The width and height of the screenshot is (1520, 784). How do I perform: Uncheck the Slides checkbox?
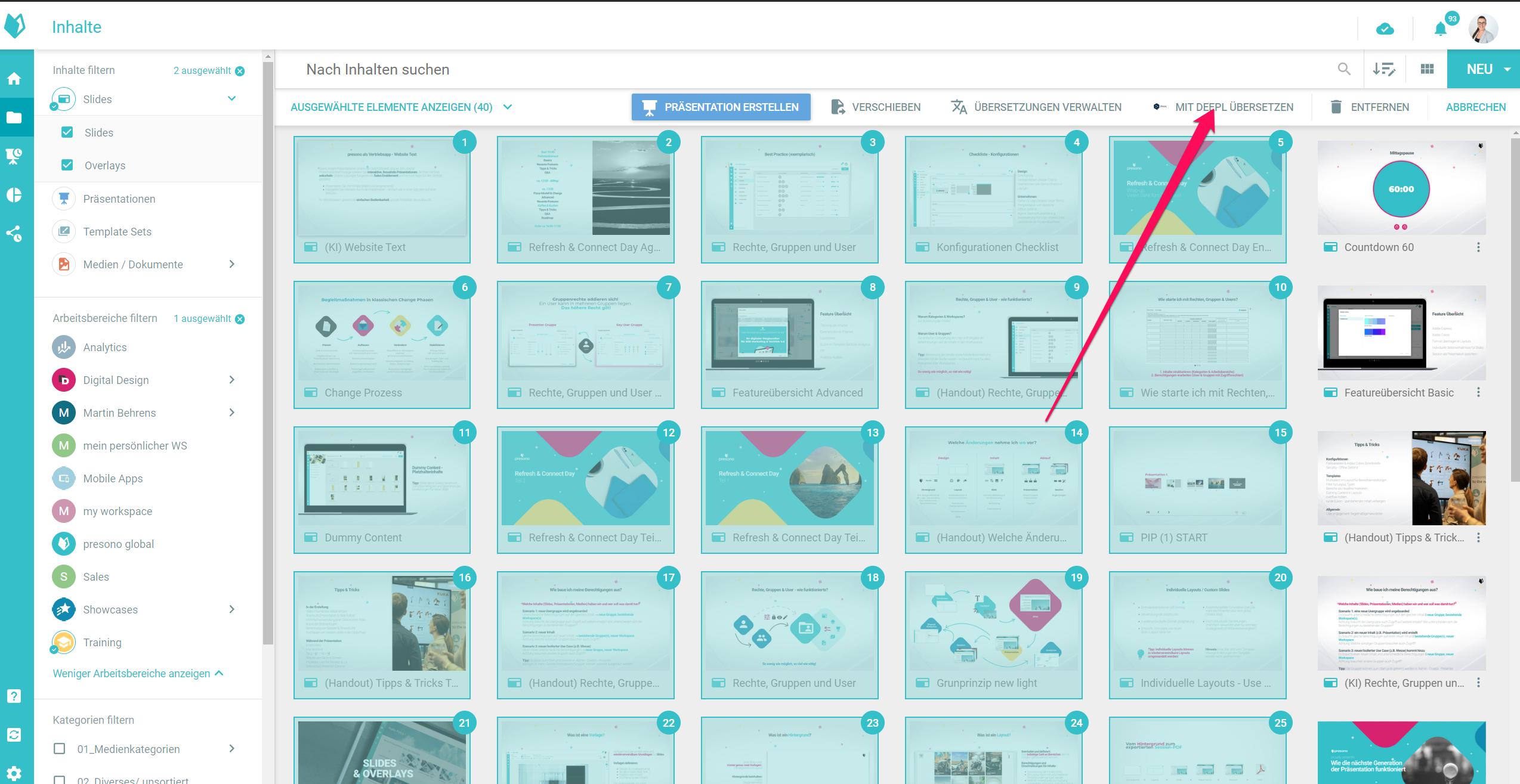coord(67,132)
